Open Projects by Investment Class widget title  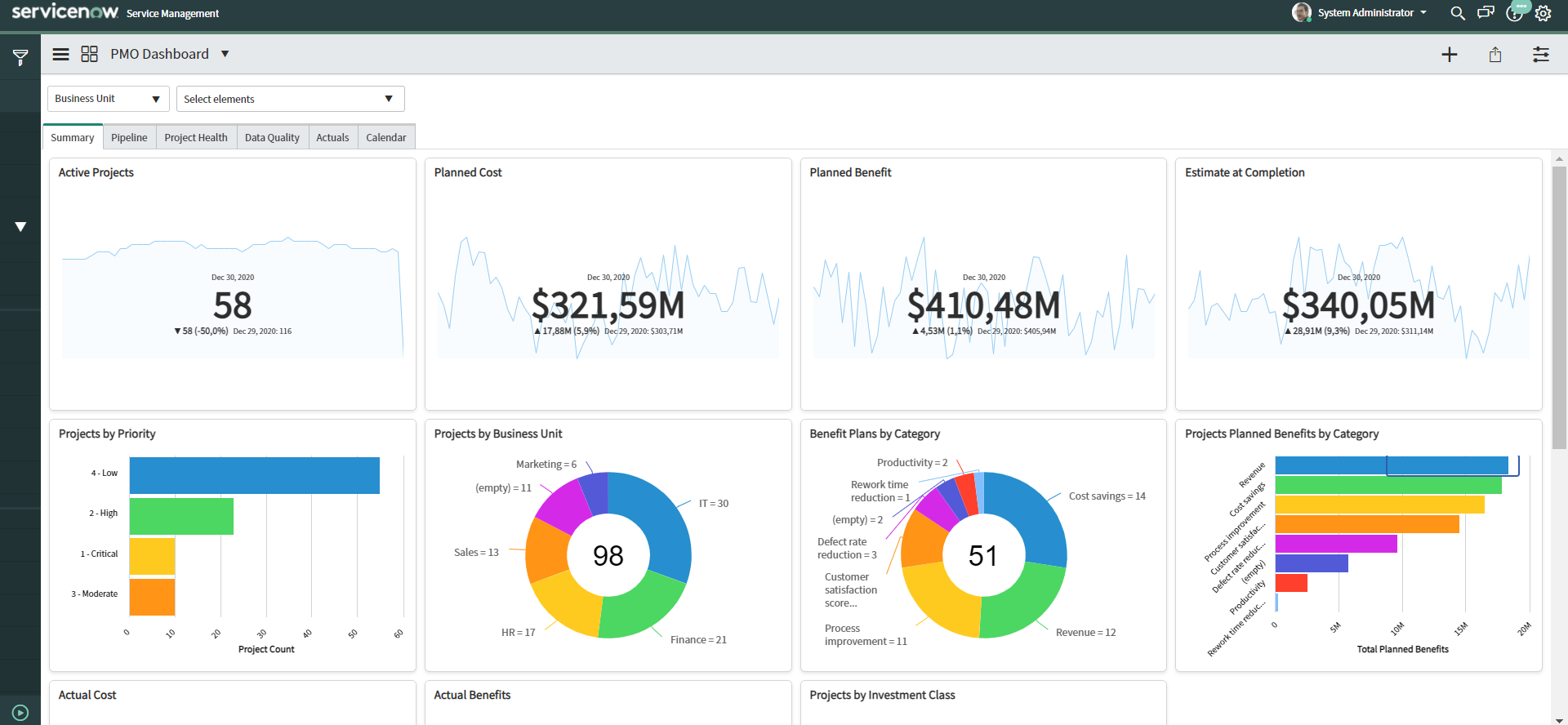(x=882, y=695)
